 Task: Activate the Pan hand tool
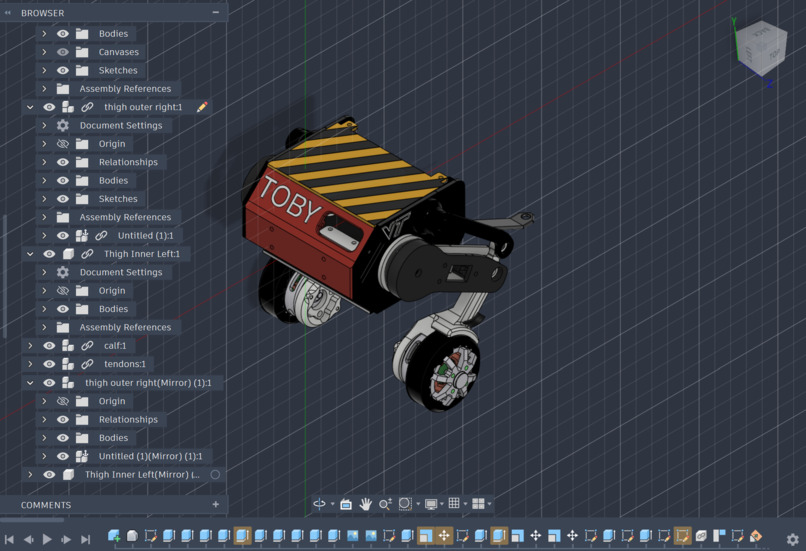(x=365, y=504)
